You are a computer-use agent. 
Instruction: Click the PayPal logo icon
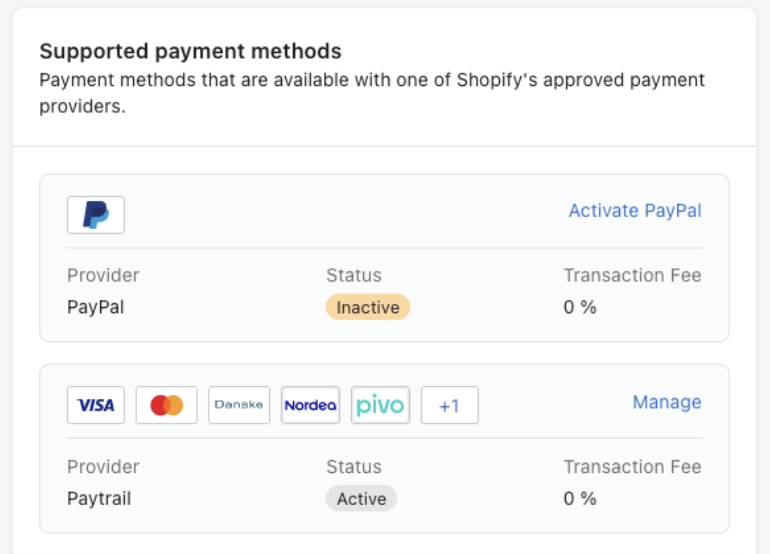(96, 215)
